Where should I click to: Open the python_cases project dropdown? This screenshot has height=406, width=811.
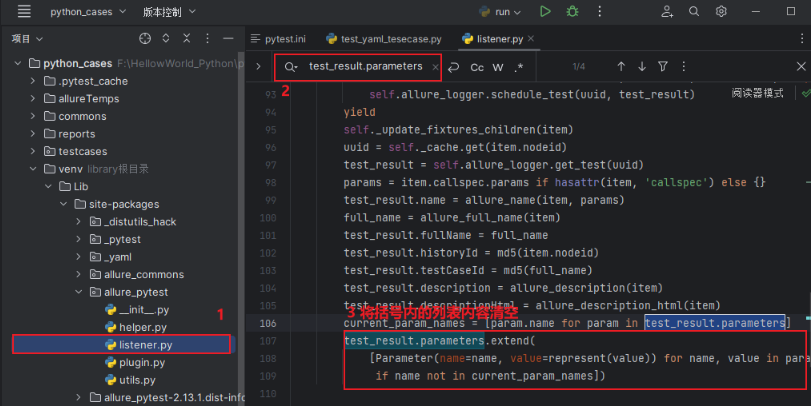[x=88, y=11]
